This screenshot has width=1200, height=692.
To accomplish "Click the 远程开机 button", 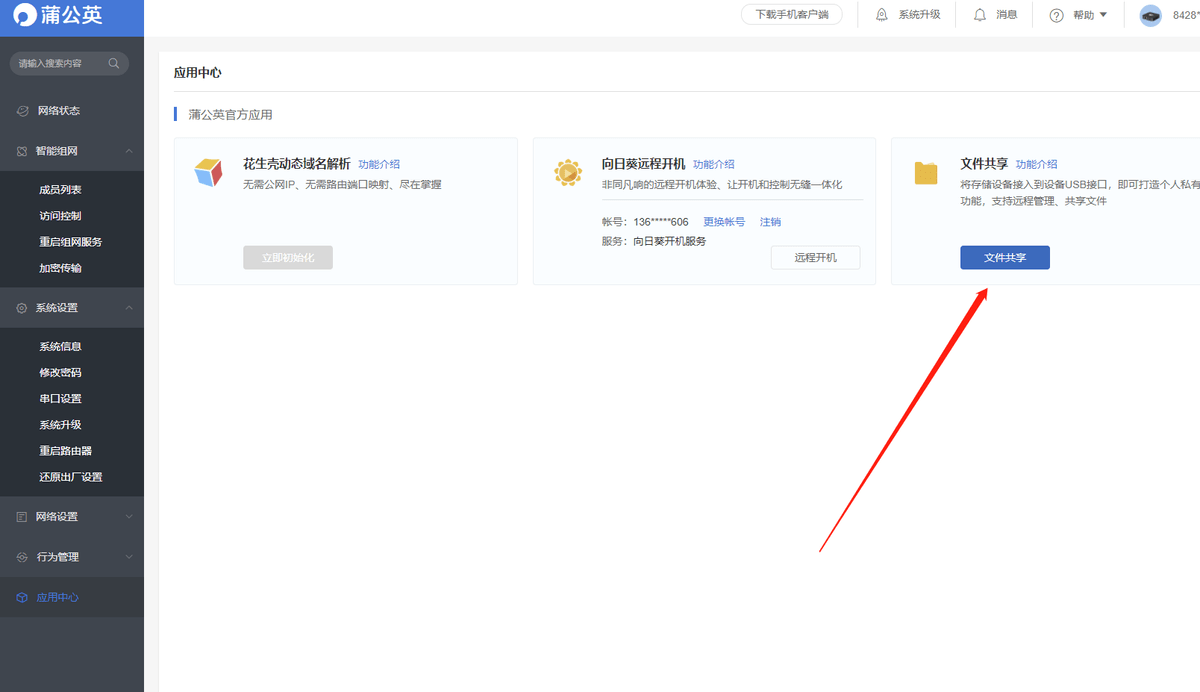I will (x=815, y=257).
